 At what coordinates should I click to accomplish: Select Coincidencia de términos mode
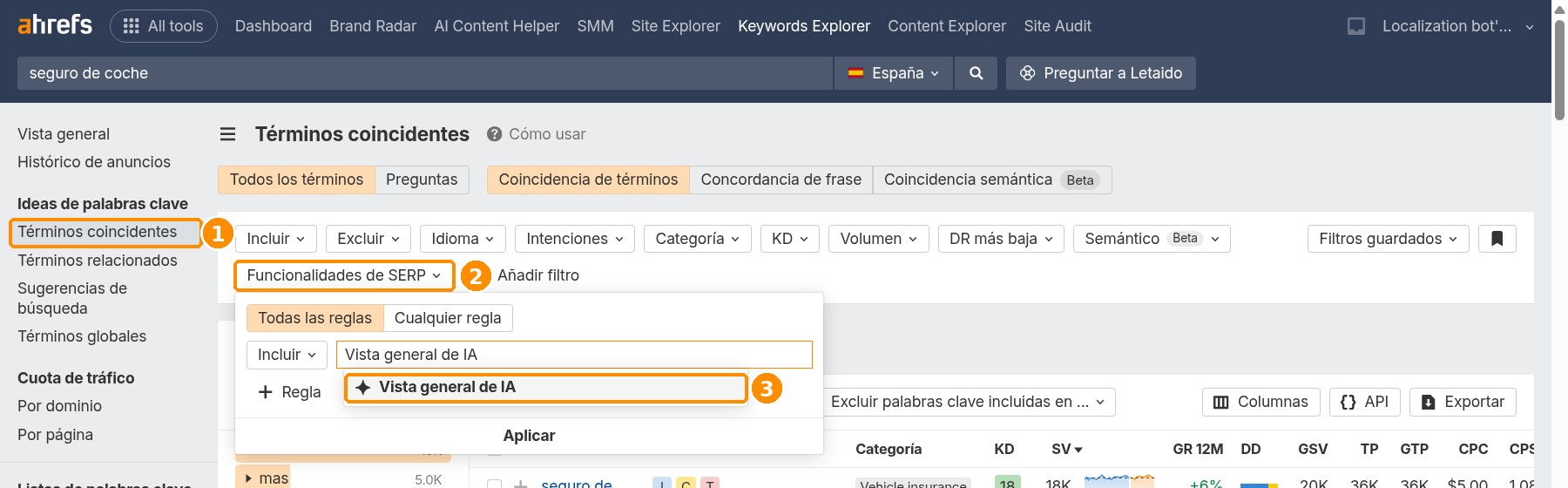[588, 180]
